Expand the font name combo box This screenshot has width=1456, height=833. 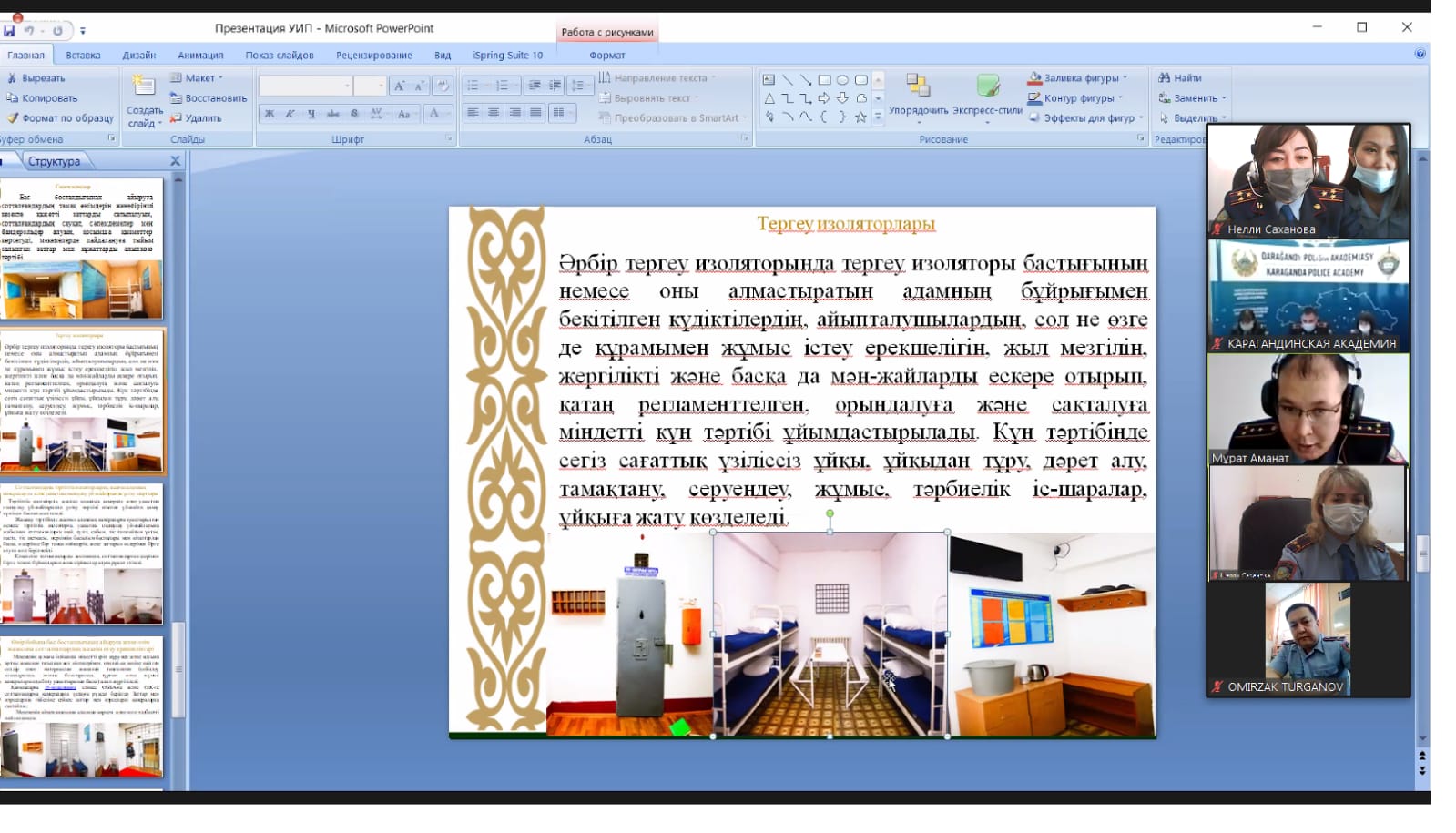coord(347,86)
